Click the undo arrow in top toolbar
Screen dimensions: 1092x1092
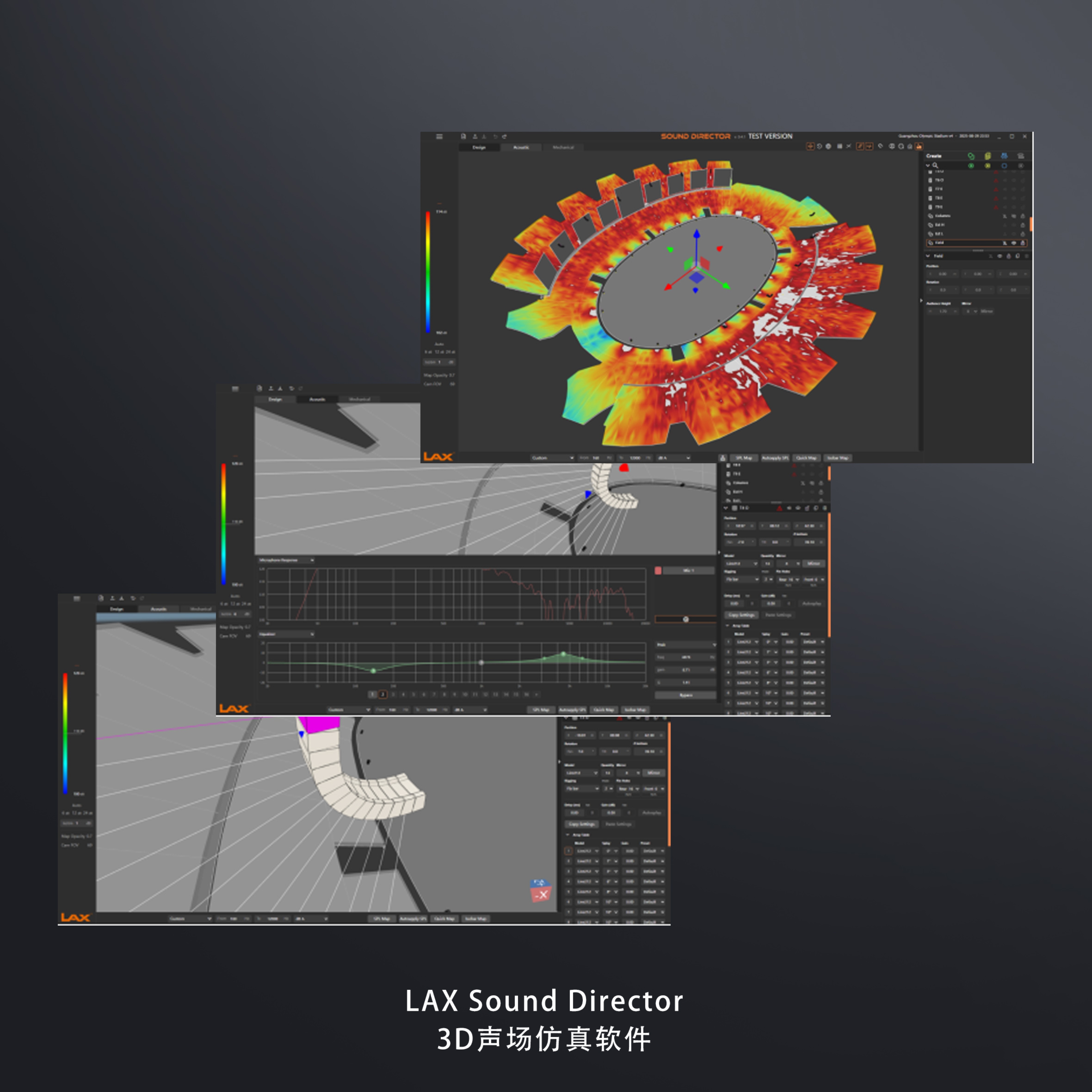[x=495, y=136]
